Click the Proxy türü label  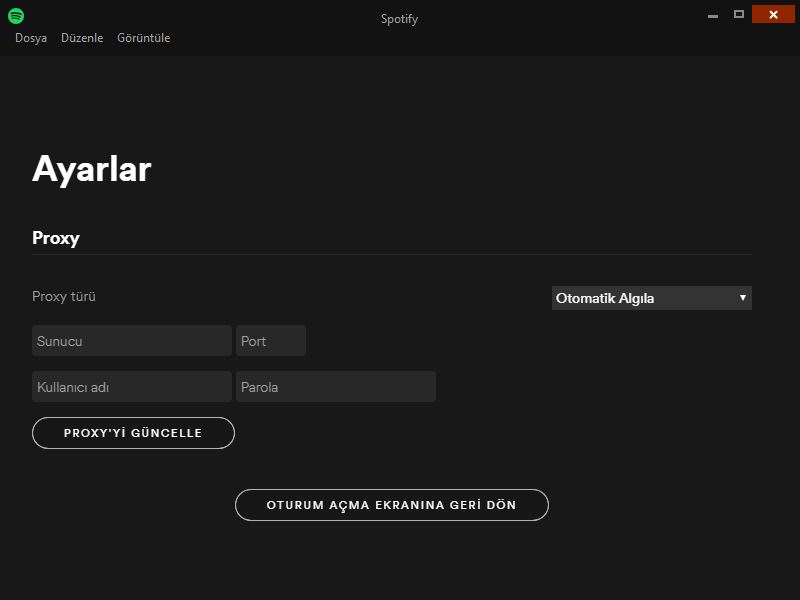[64, 296]
